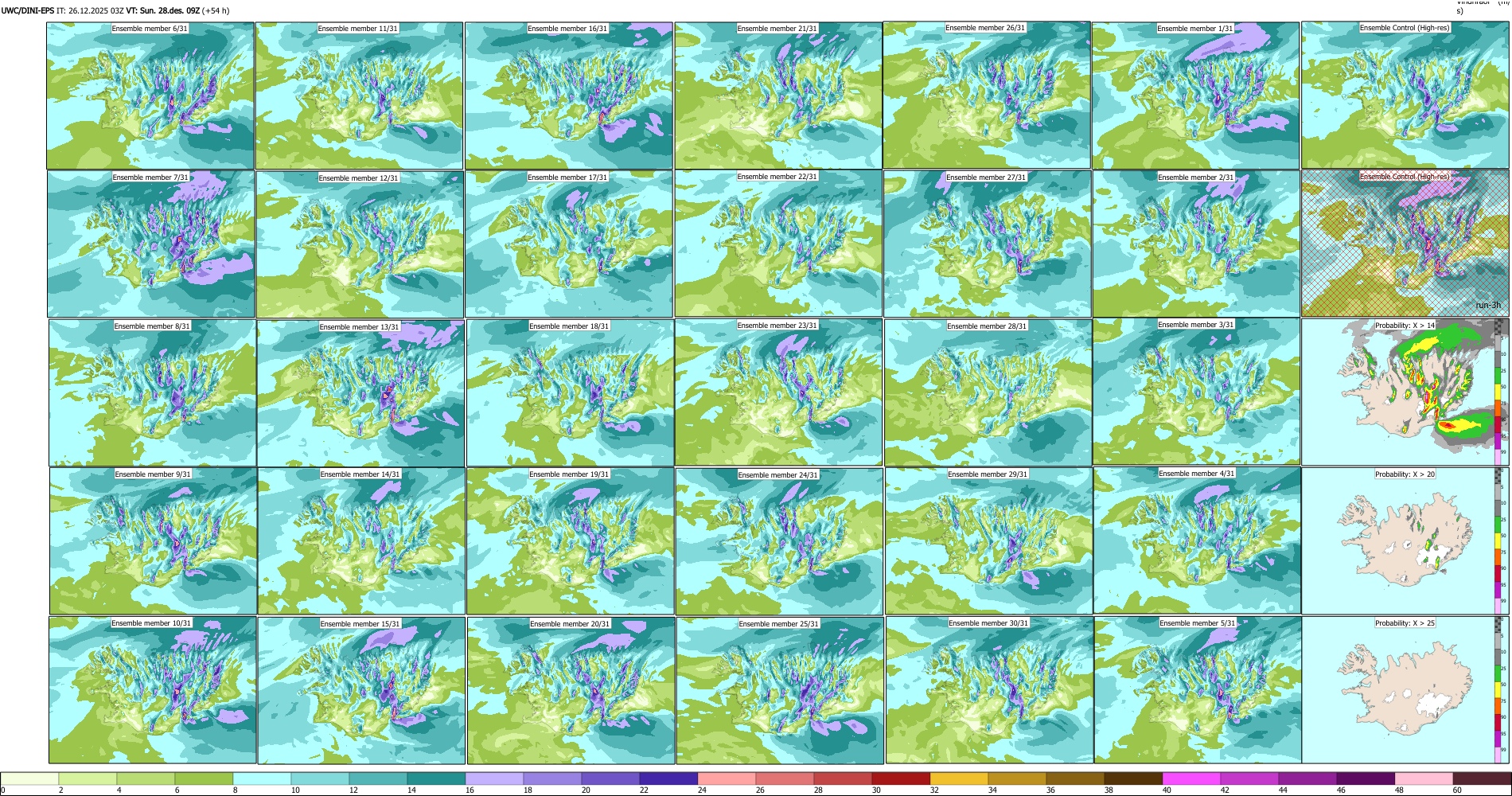Viewport: 1512px width, 796px height.
Task: Click the Ensemble member 13/31 map panel
Action: 360,393
